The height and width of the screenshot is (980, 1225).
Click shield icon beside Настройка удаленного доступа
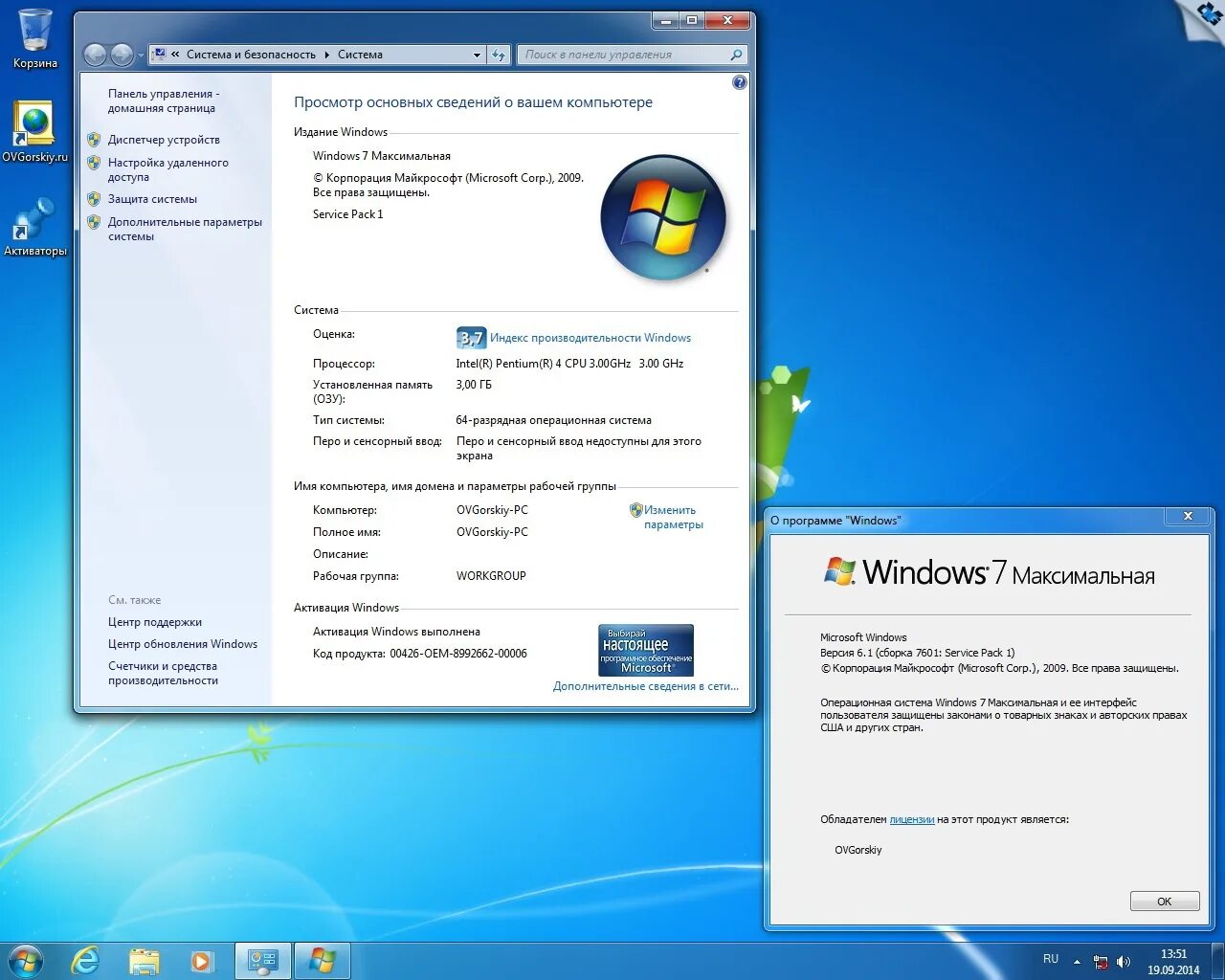tap(94, 163)
